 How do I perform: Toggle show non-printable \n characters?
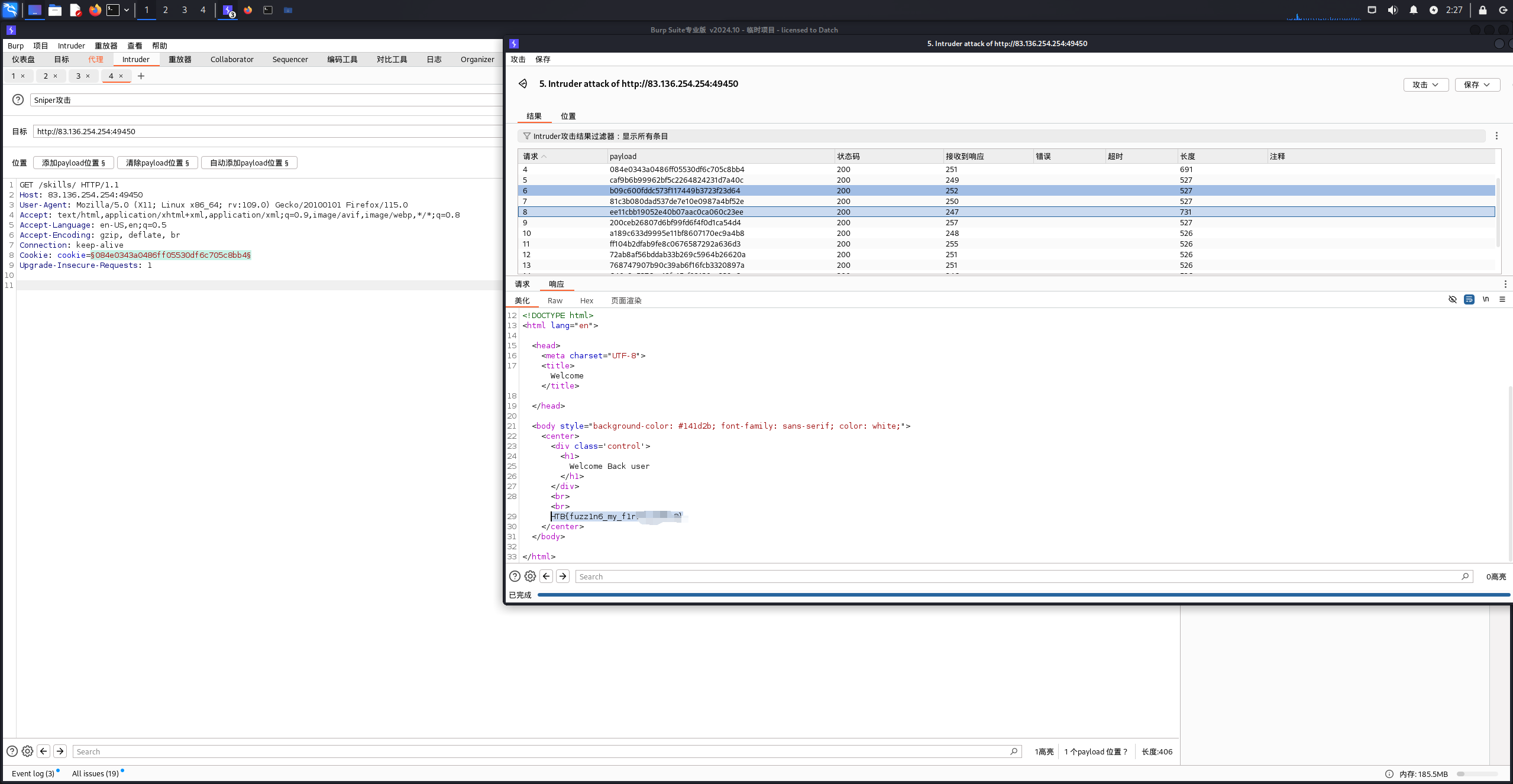[1486, 299]
